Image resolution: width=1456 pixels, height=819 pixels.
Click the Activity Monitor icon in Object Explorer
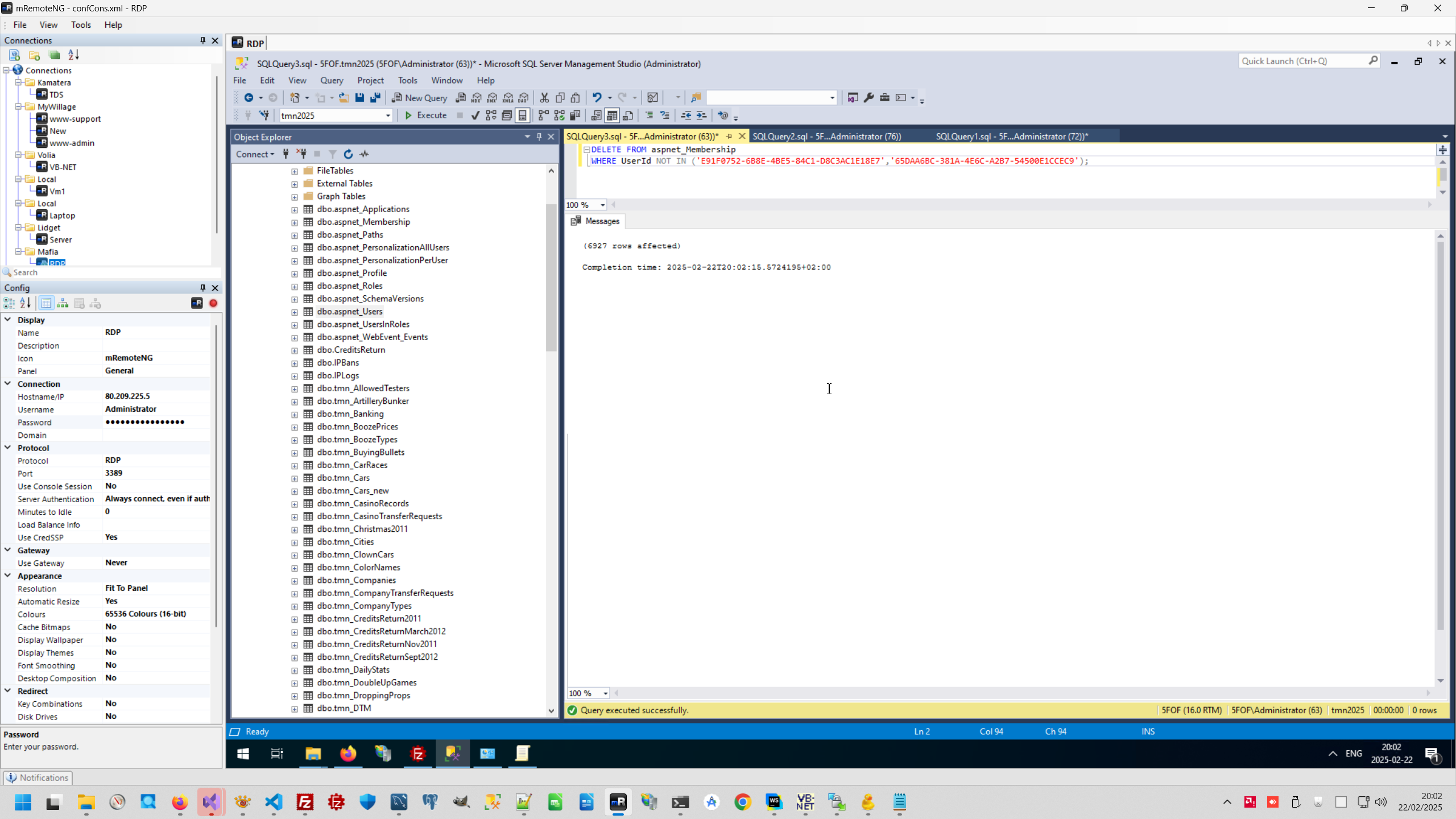pyautogui.click(x=365, y=154)
